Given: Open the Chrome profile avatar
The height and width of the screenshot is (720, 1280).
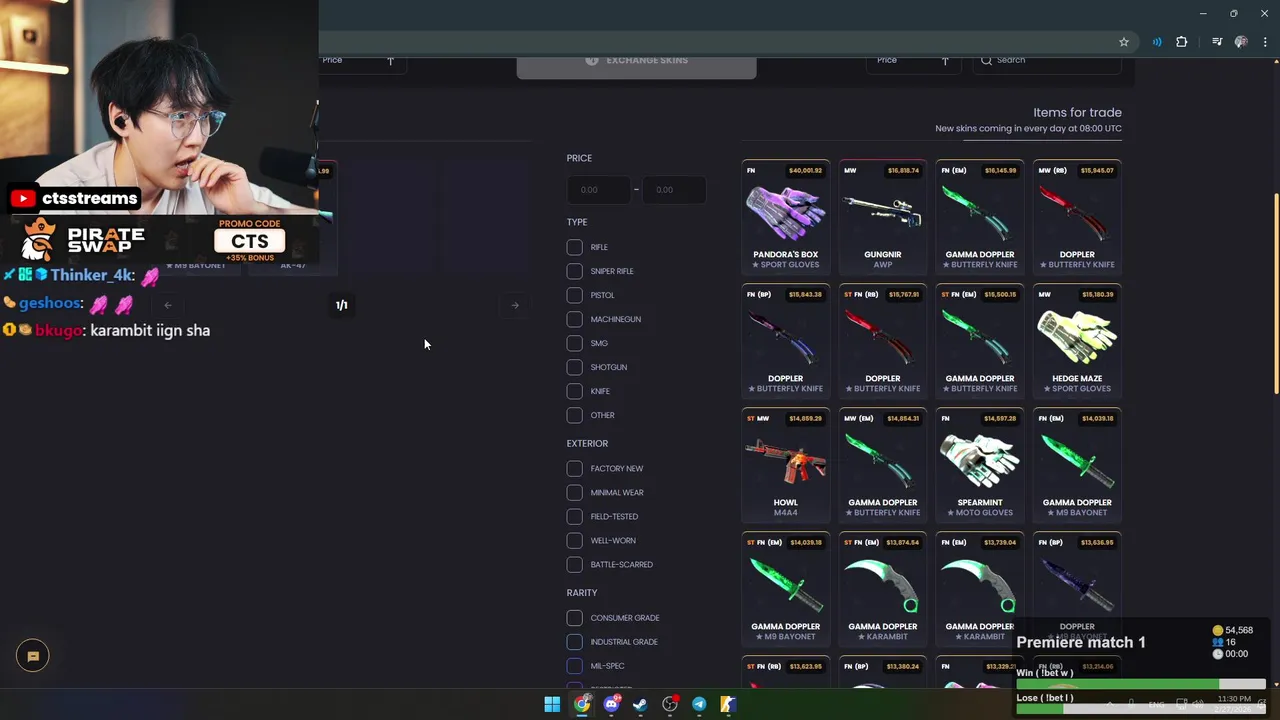Looking at the screenshot, I should [1241, 42].
